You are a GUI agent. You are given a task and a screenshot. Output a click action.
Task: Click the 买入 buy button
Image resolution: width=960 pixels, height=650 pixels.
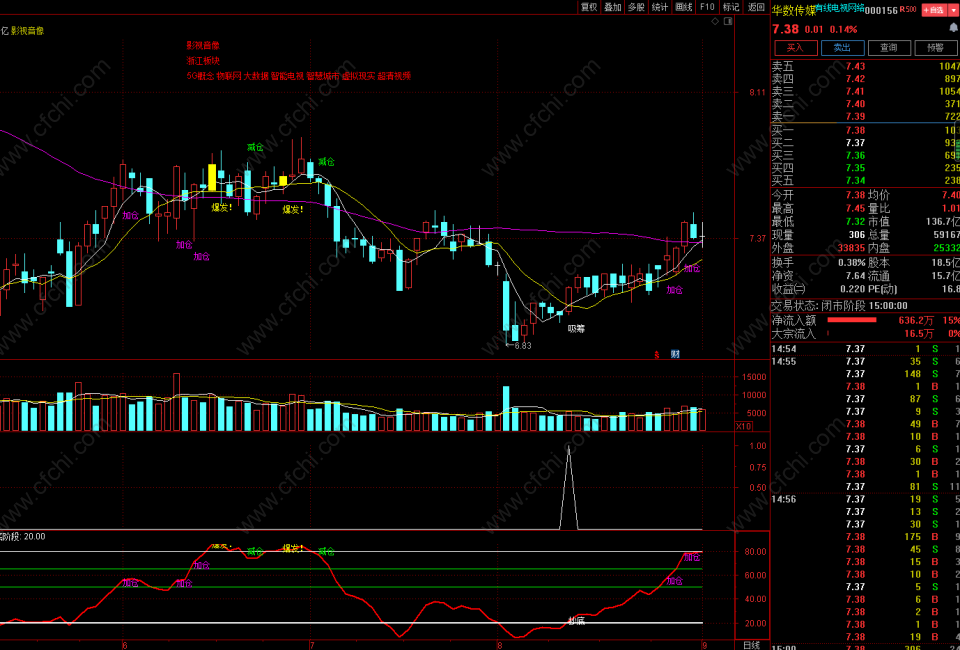795,48
